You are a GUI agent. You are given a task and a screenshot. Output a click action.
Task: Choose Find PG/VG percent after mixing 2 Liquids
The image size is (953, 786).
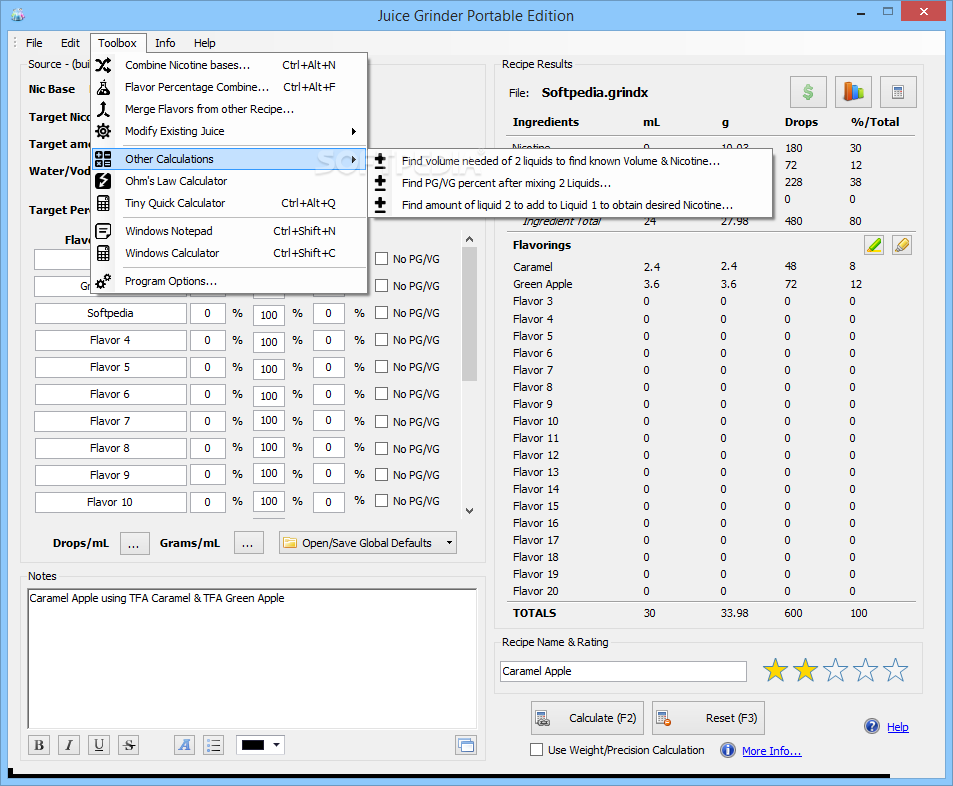click(x=571, y=183)
